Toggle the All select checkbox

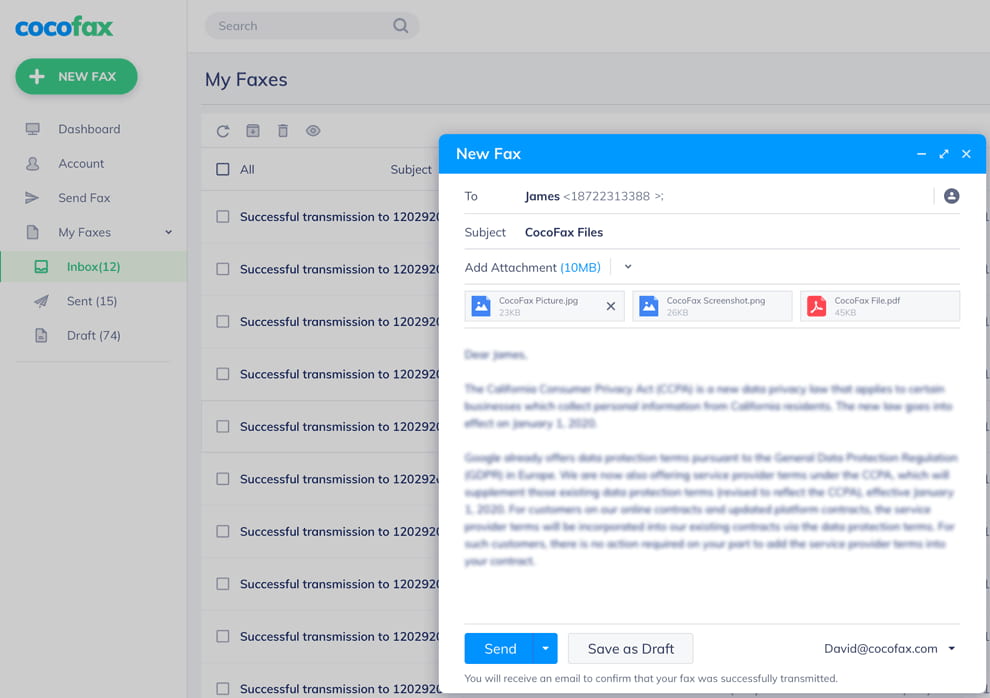pyautogui.click(x=223, y=169)
